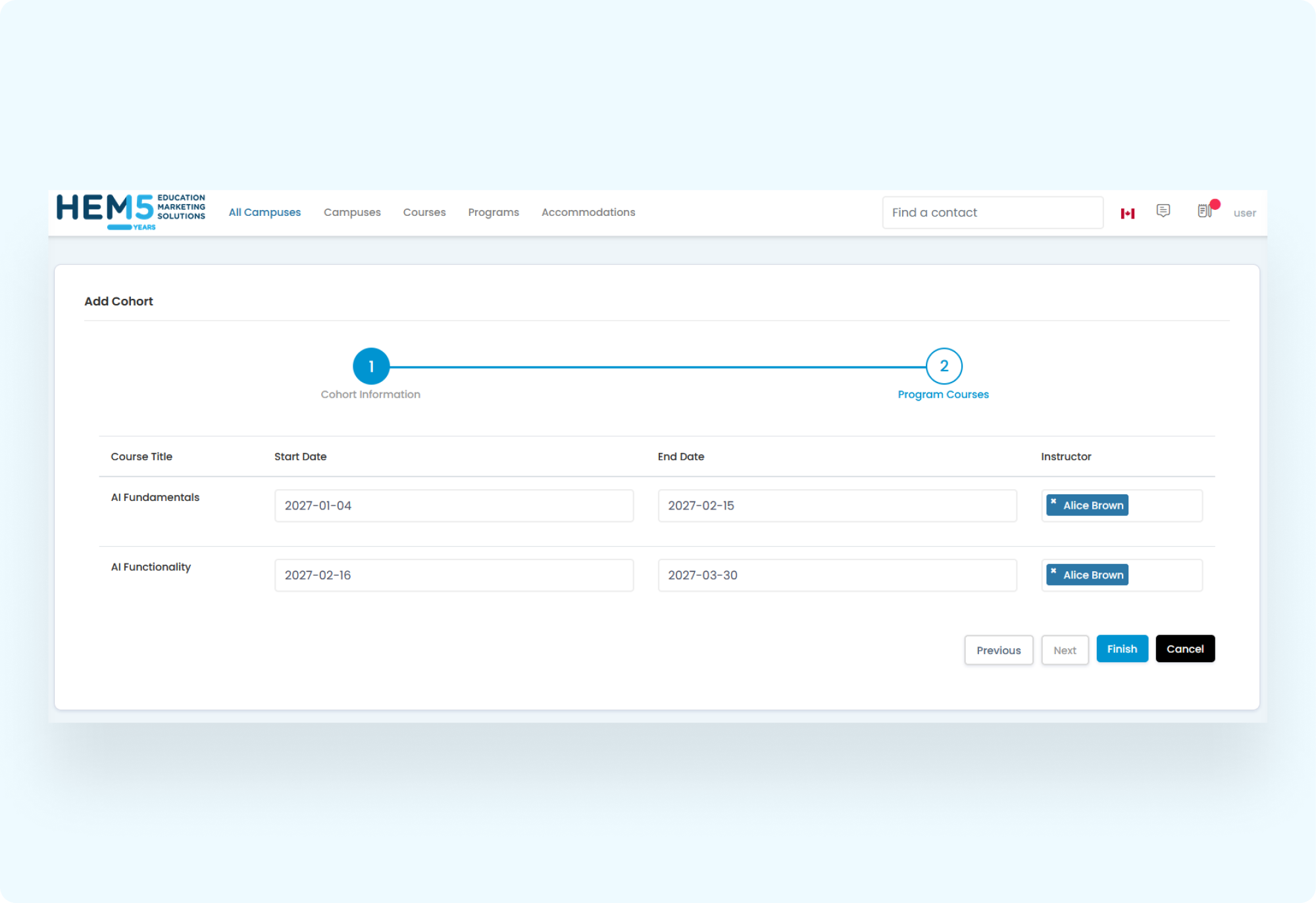Edit AI Fundamentals start date field

[x=454, y=505]
